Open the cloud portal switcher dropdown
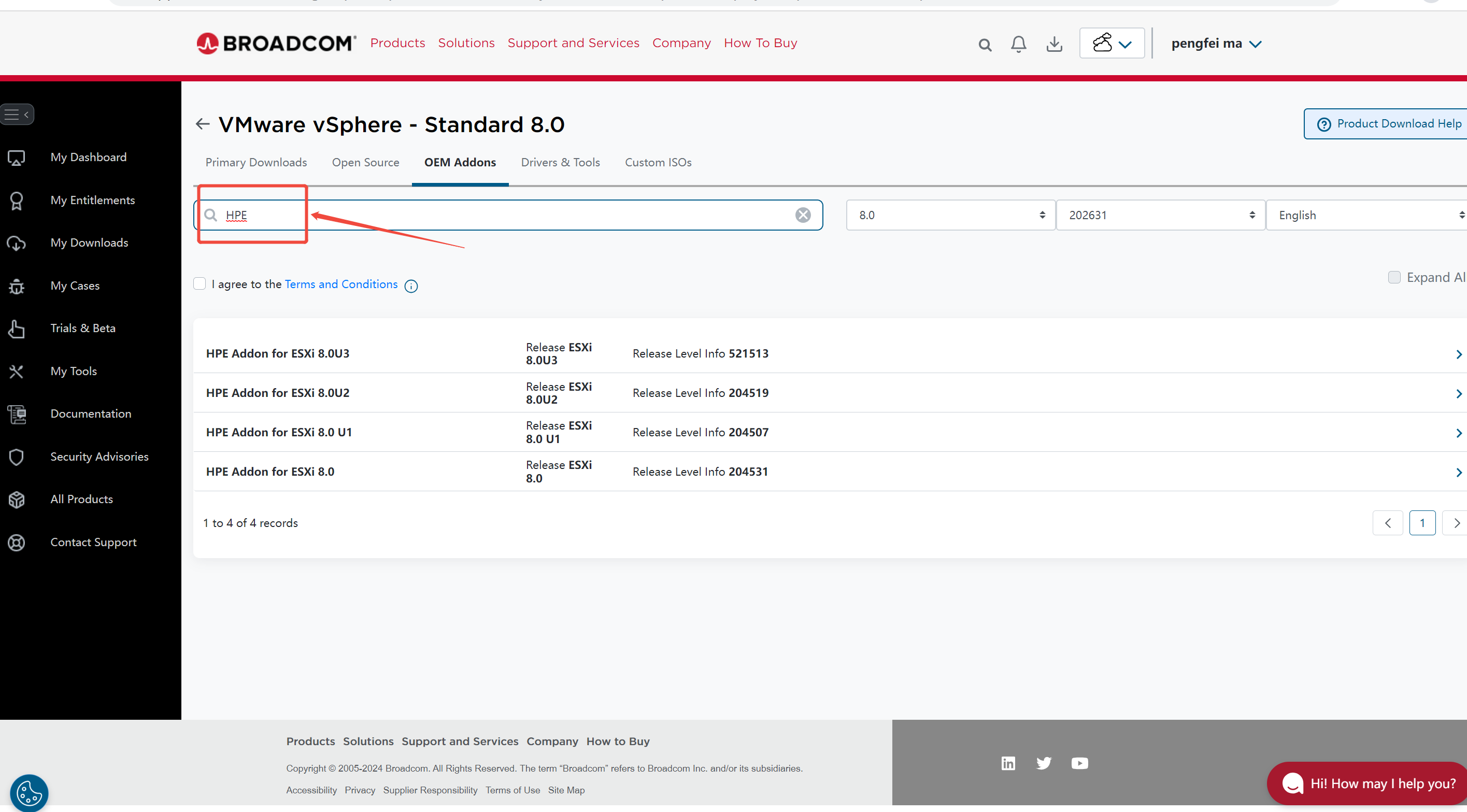Image resolution: width=1467 pixels, height=812 pixels. pyautogui.click(x=1112, y=44)
